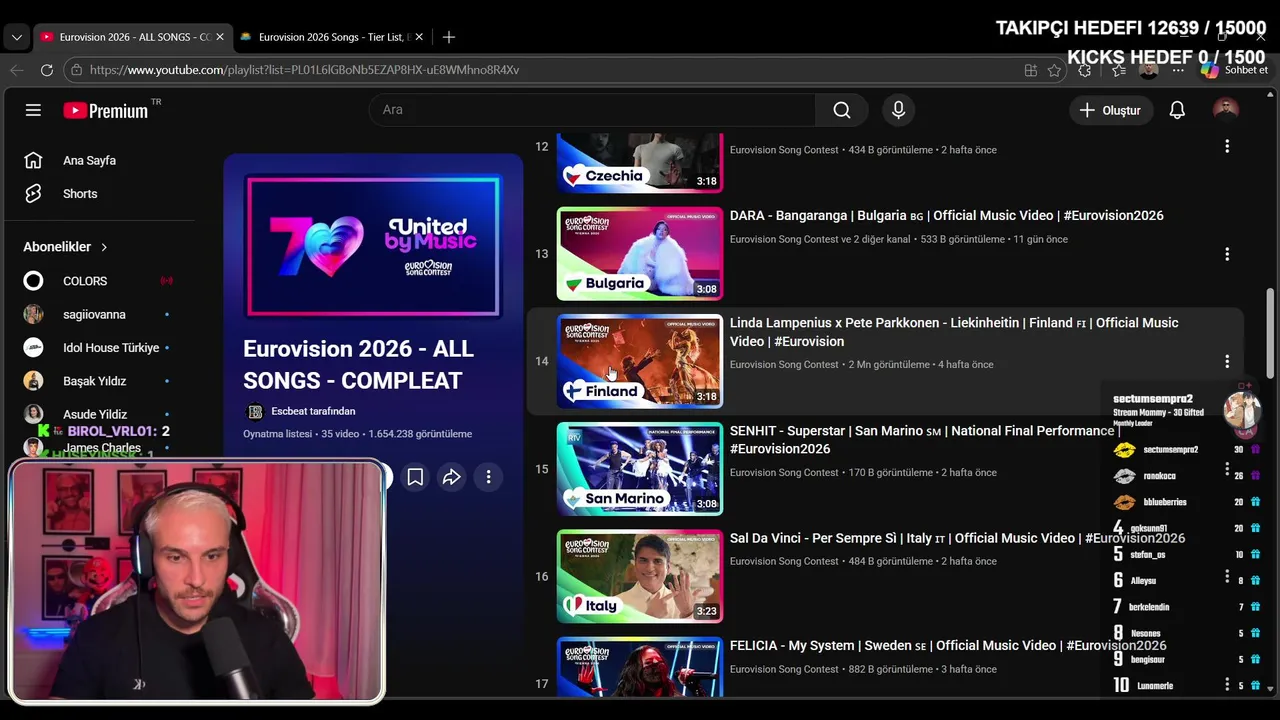1280x720 pixels.
Task: Click the browser address bar URL
Action: (304, 70)
